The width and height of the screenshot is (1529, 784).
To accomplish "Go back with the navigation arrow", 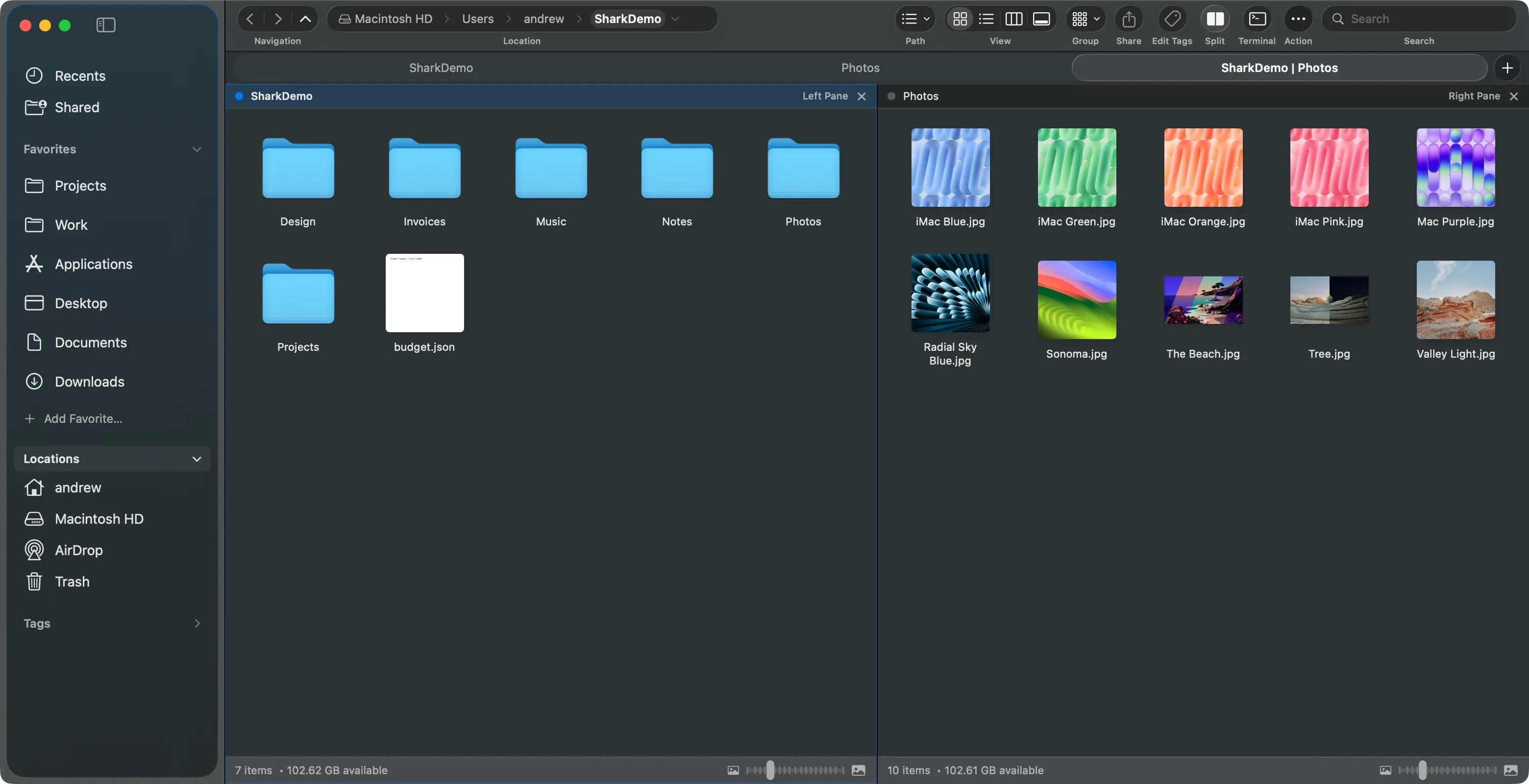I will click(x=250, y=19).
